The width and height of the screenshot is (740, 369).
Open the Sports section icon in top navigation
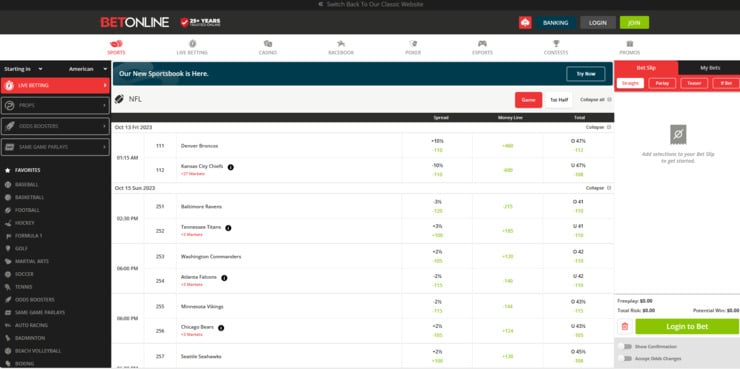tap(116, 44)
